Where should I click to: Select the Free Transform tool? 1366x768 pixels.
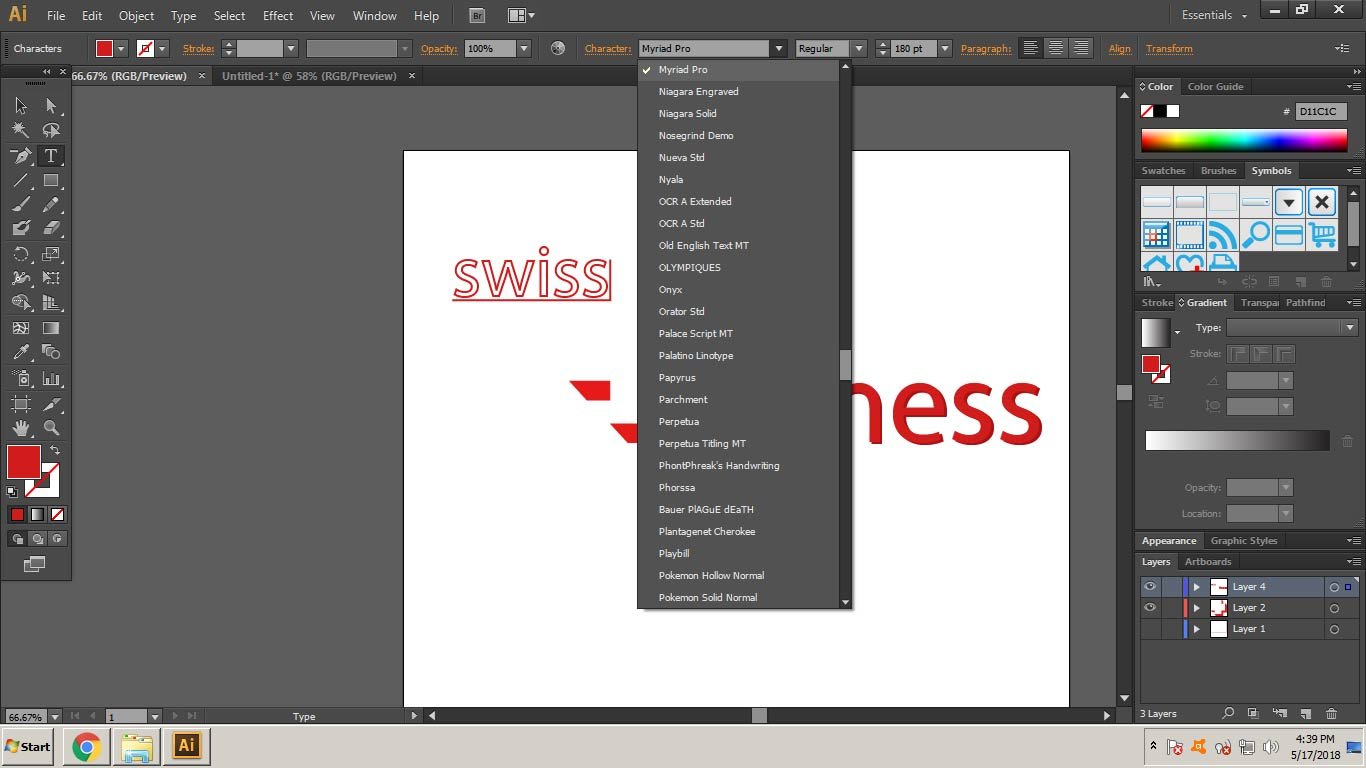51,278
